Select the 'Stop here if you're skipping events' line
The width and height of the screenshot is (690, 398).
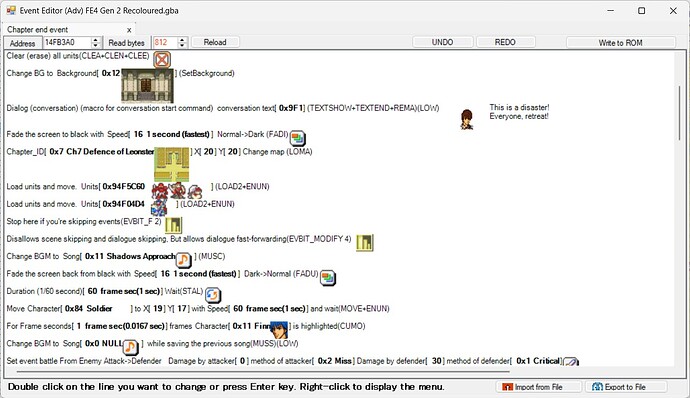[84, 221]
